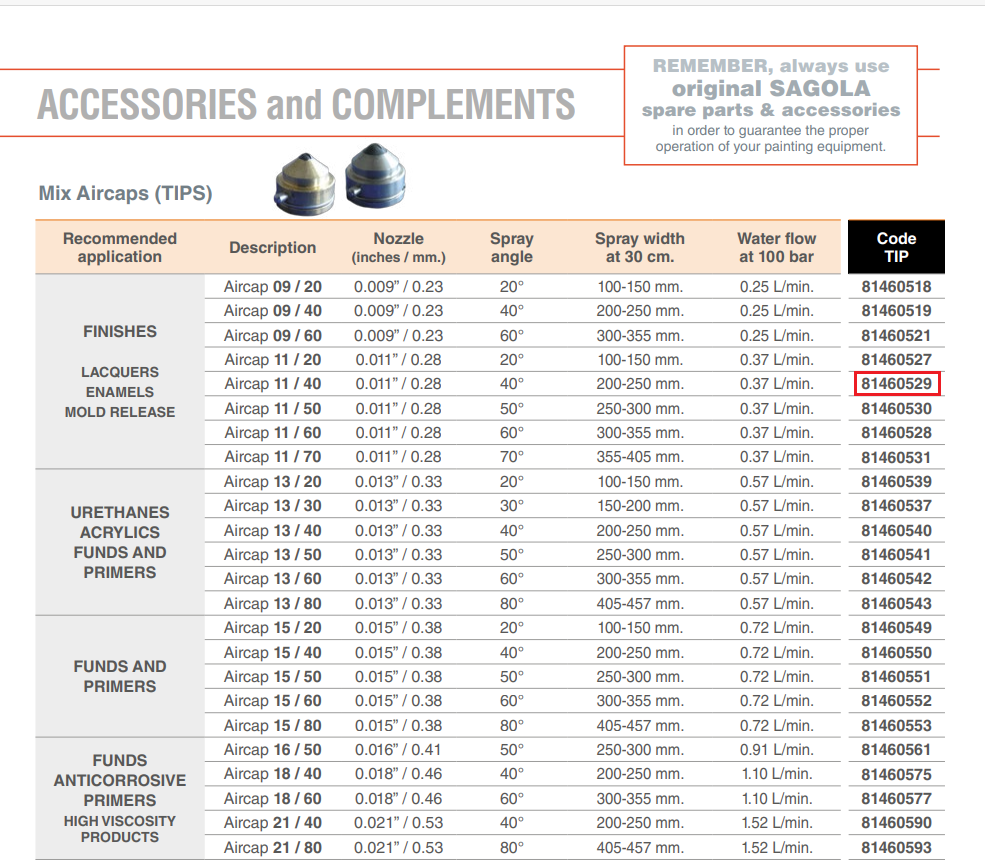Click tip code 81460521
Screen dimensions: 985x860
pos(896,335)
